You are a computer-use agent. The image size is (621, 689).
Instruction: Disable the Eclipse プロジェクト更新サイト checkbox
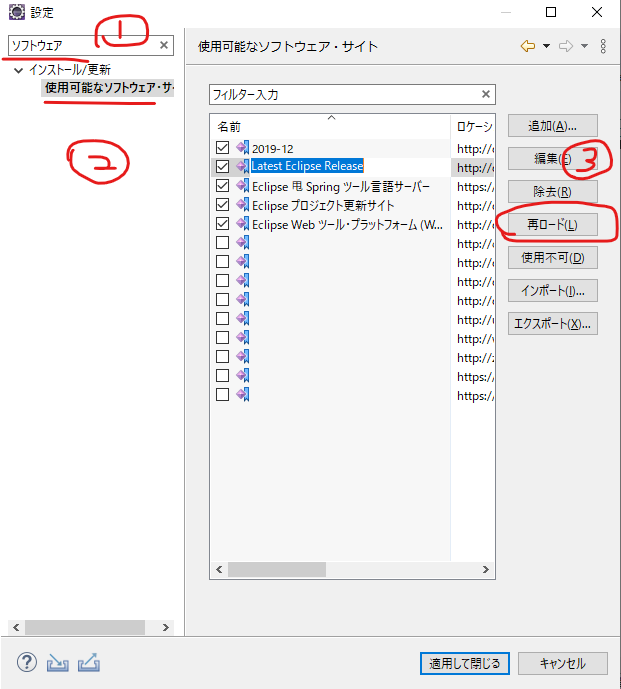pyautogui.click(x=222, y=205)
